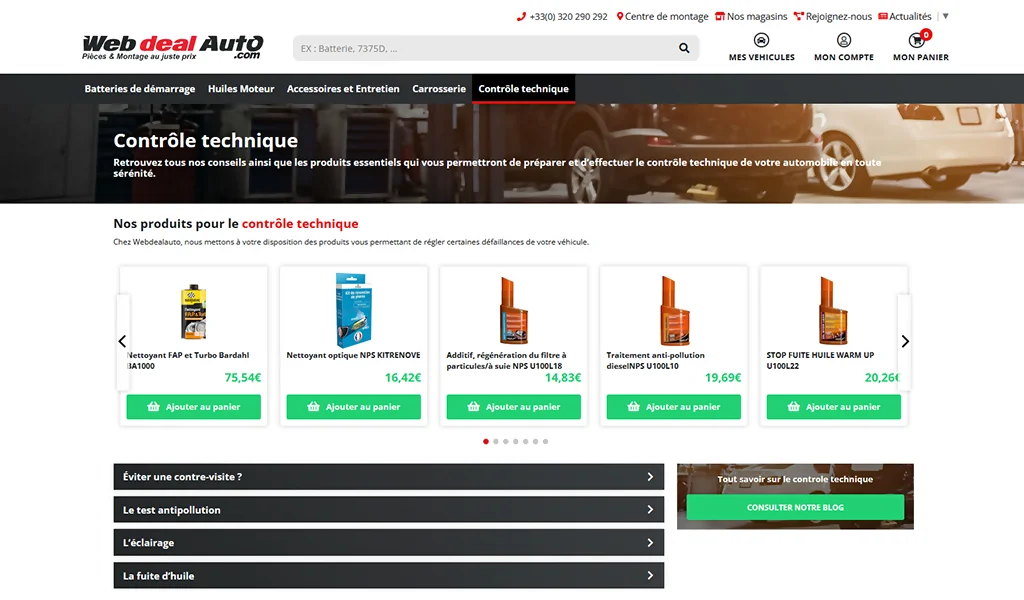
Task: Select the Huiles Moteur menu item
Action: 241,89
